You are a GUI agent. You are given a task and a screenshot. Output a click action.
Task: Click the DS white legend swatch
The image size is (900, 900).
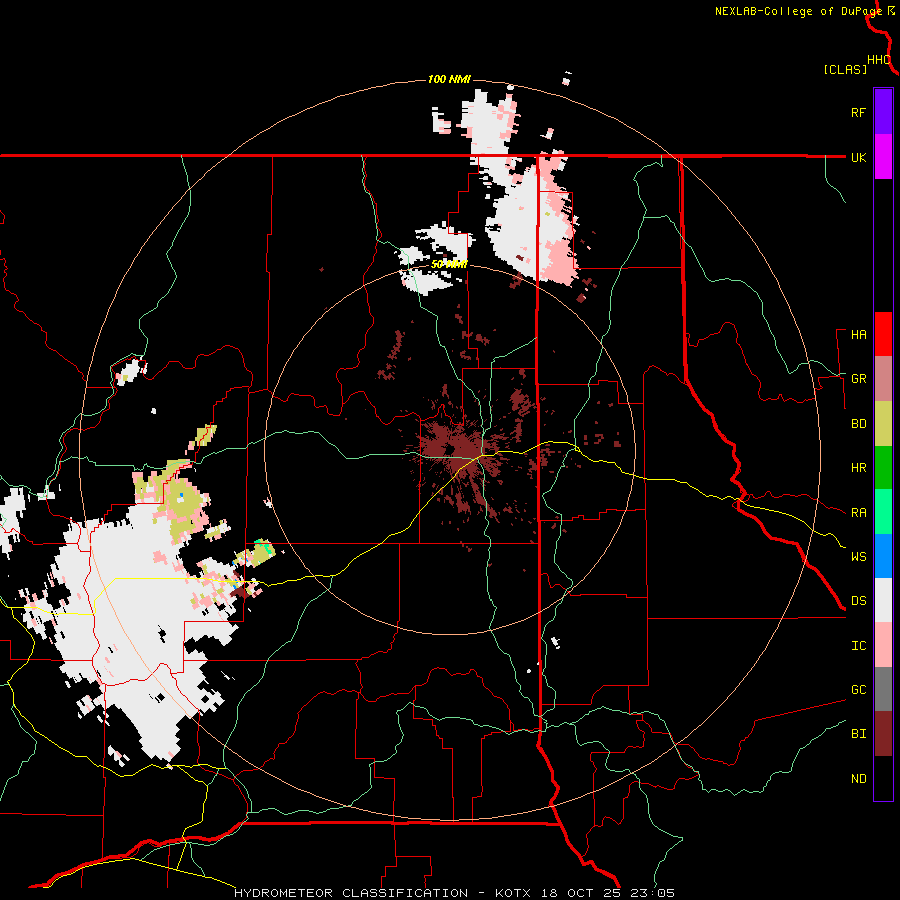point(883,600)
